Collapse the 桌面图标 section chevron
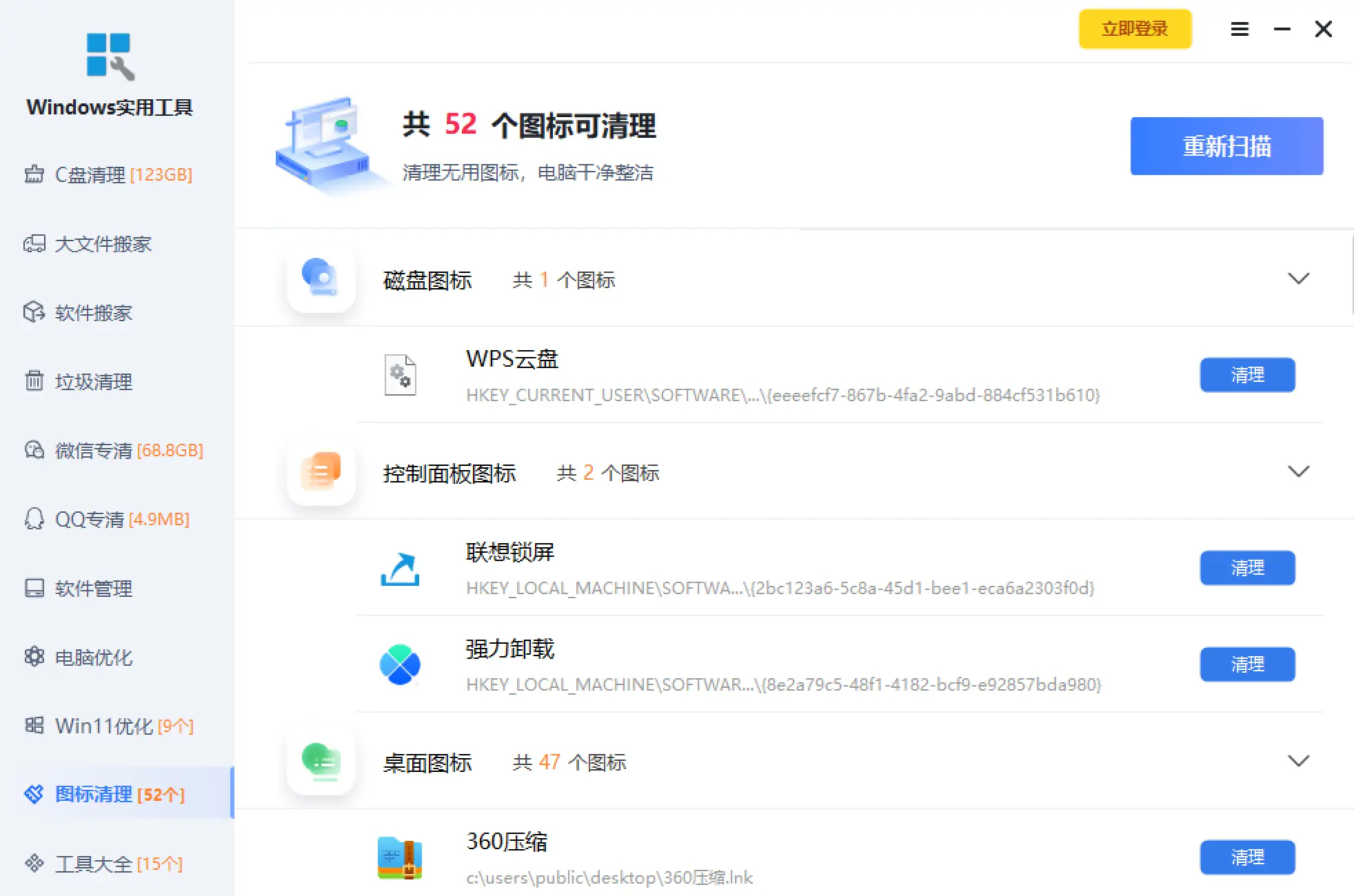The image size is (1354, 896). pyautogui.click(x=1298, y=762)
